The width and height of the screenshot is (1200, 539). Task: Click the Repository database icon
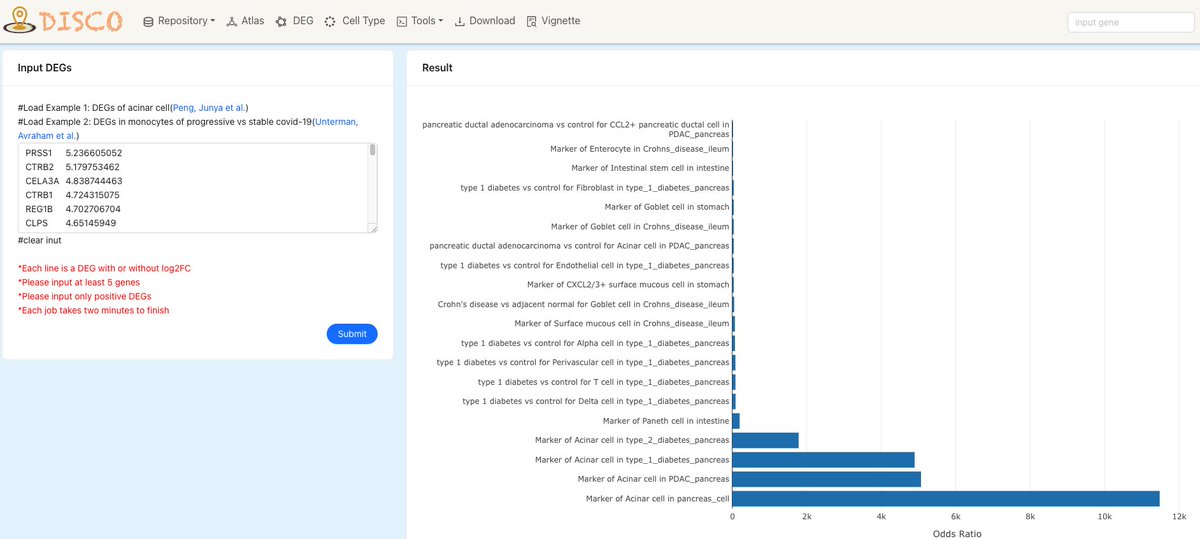149,21
